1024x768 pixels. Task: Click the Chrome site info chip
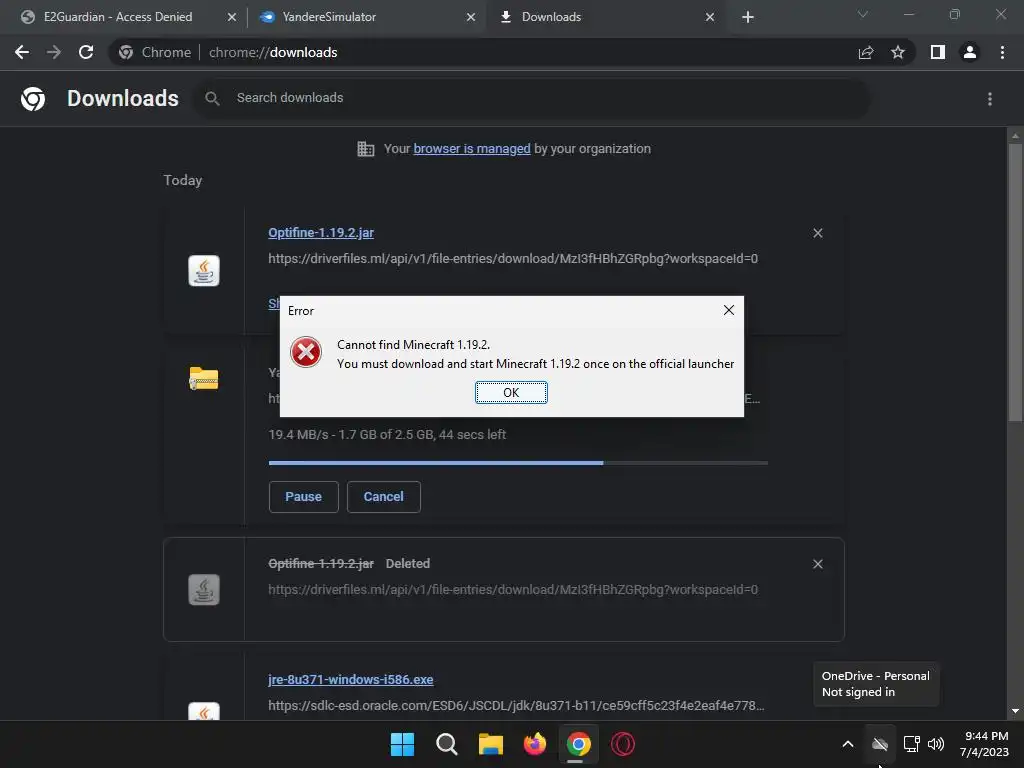pyautogui.click(x=155, y=52)
